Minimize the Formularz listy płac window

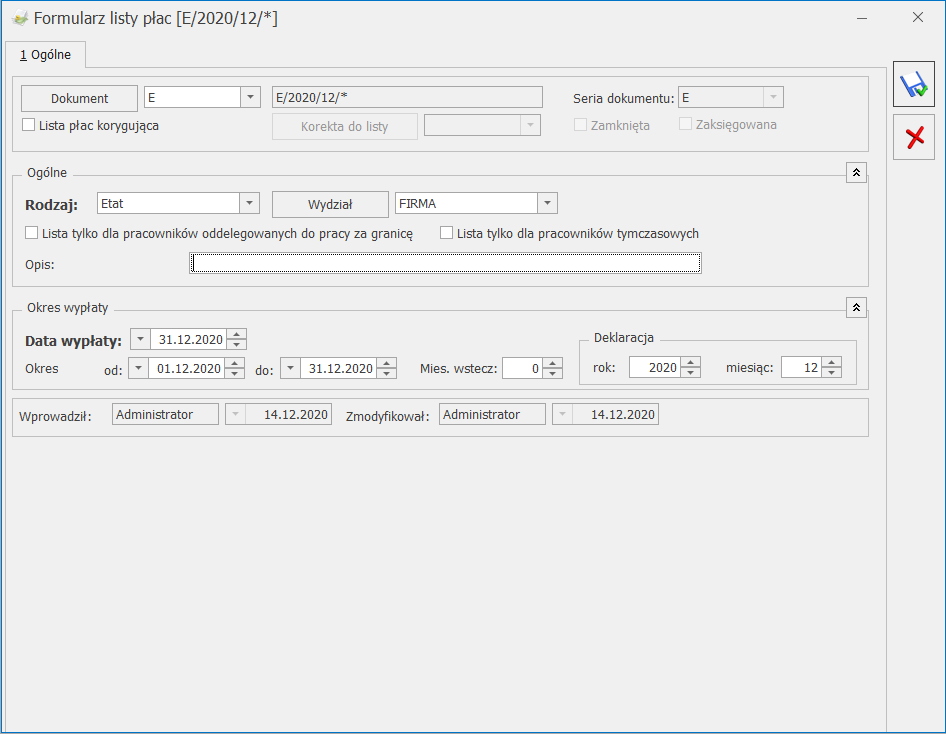pos(862,18)
